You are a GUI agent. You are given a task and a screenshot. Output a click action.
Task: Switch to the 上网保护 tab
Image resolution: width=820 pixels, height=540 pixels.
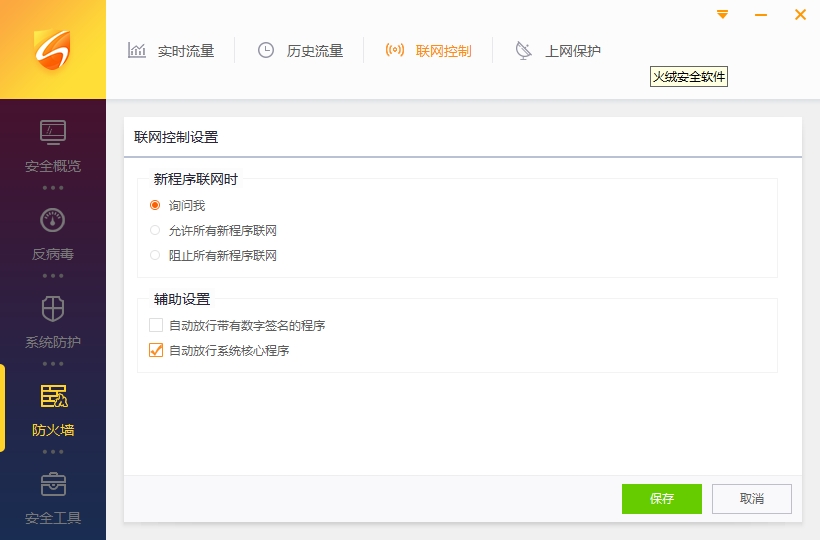tap(572, 50)
